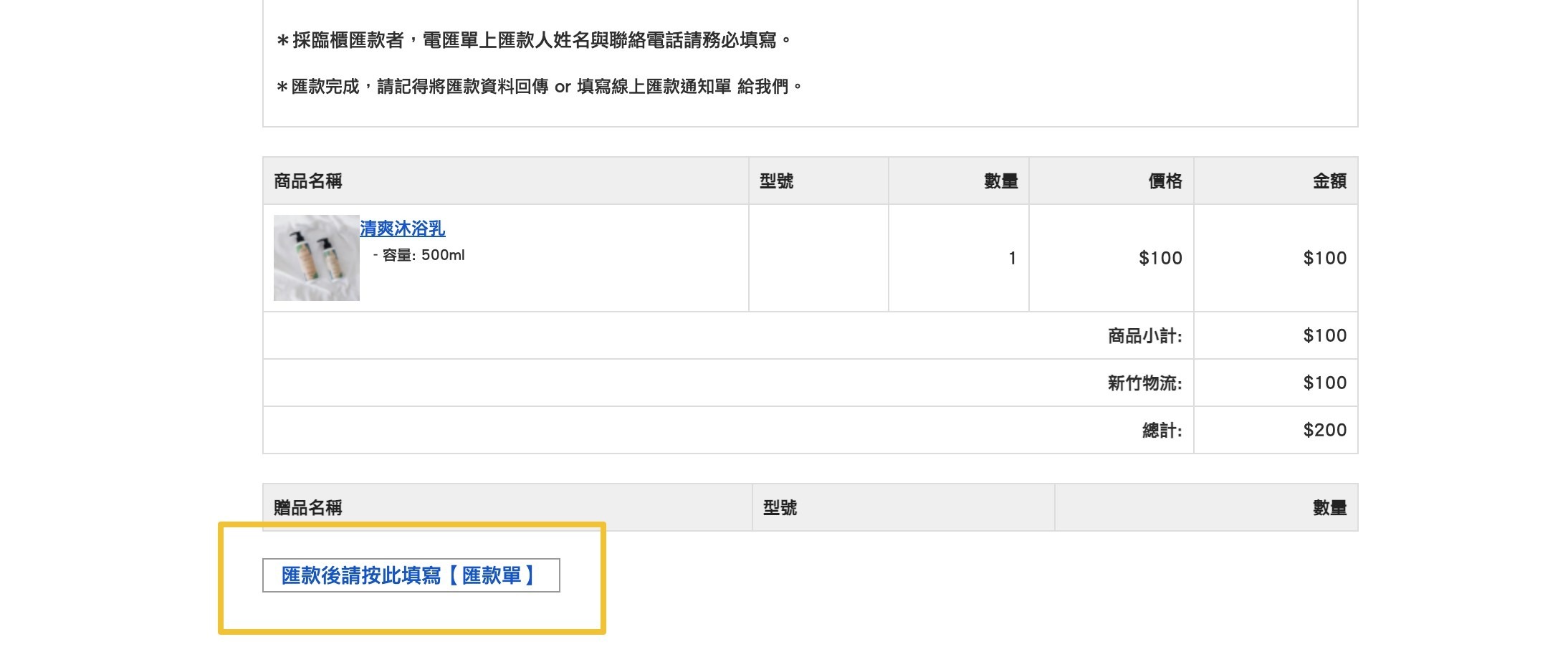Click the 型號 header in the gift table

coord(780,508)
